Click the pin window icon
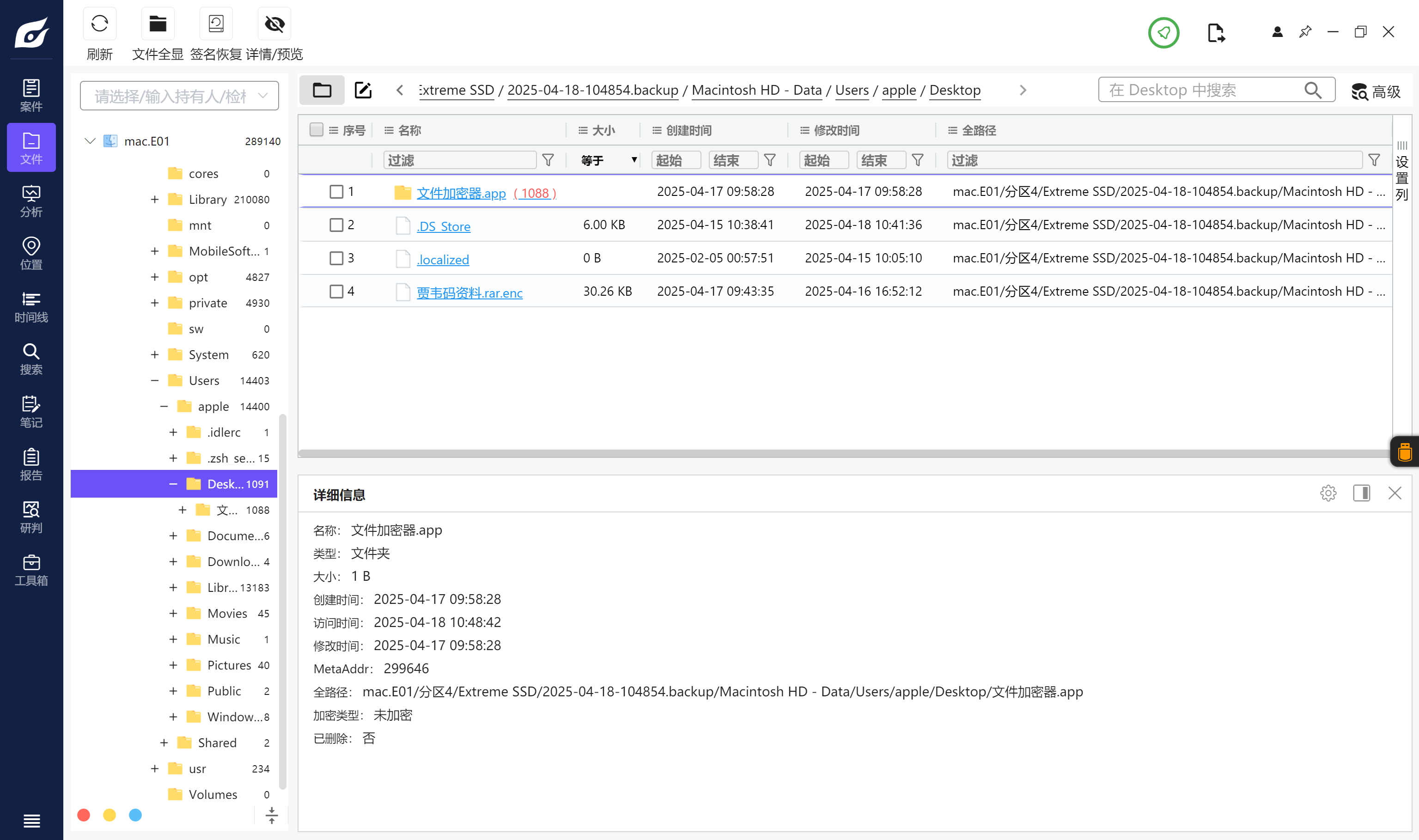This screenshot has height=840, width=1419. (x=1305, y=32)
